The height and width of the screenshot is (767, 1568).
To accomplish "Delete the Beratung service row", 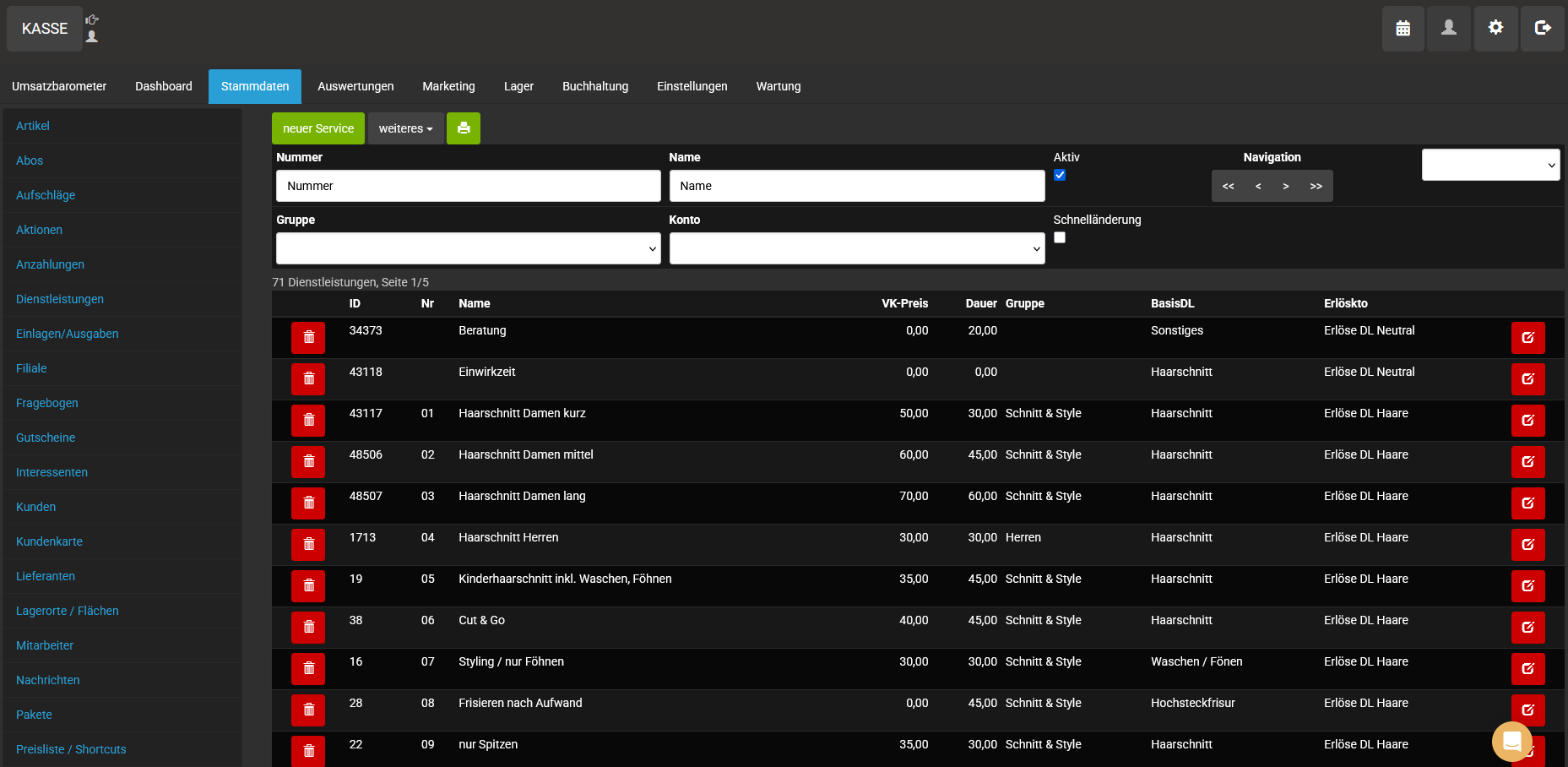I will (x=308, y=338).
